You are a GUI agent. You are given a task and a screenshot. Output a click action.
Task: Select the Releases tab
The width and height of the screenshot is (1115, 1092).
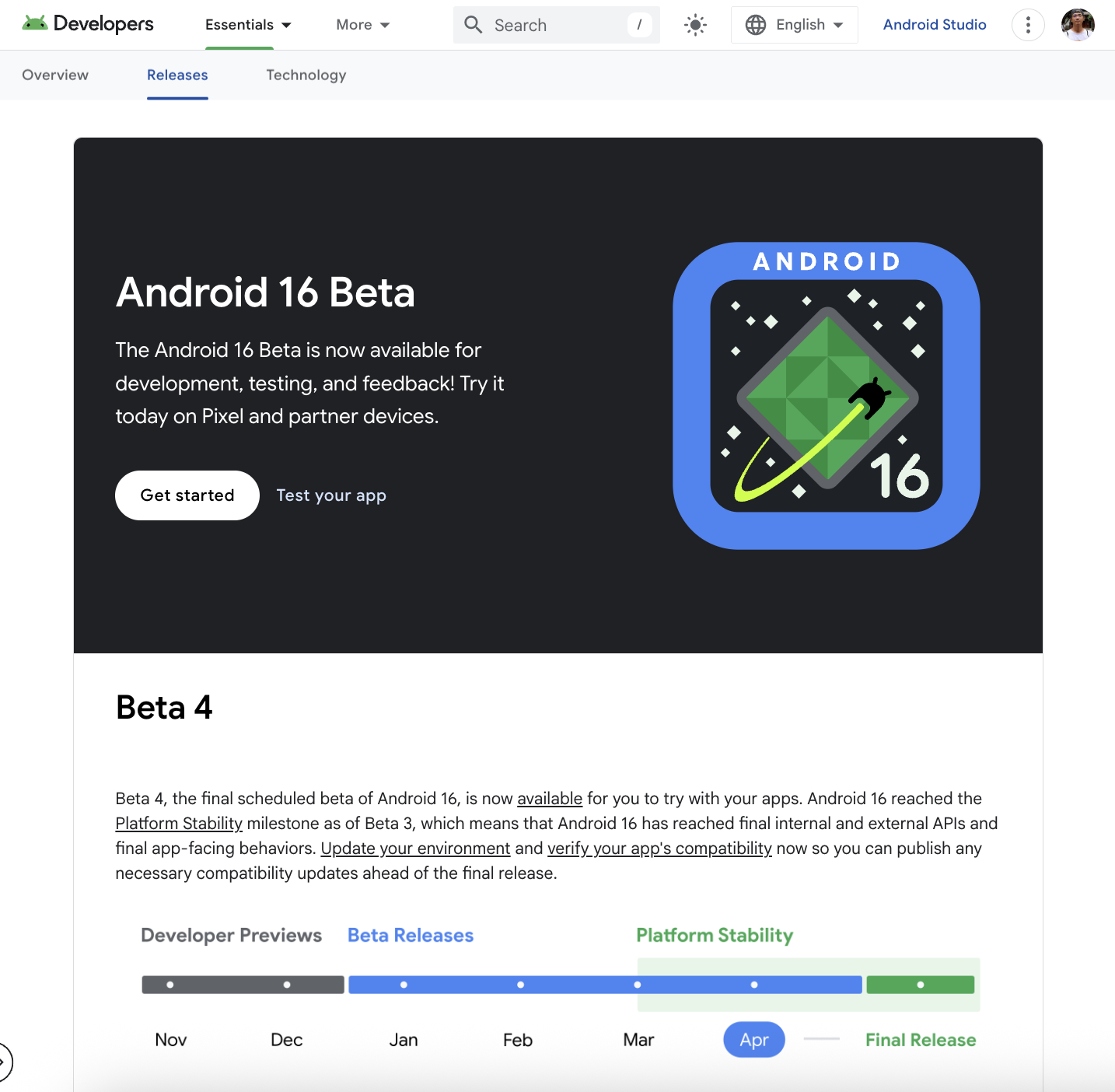pos(177,75)
